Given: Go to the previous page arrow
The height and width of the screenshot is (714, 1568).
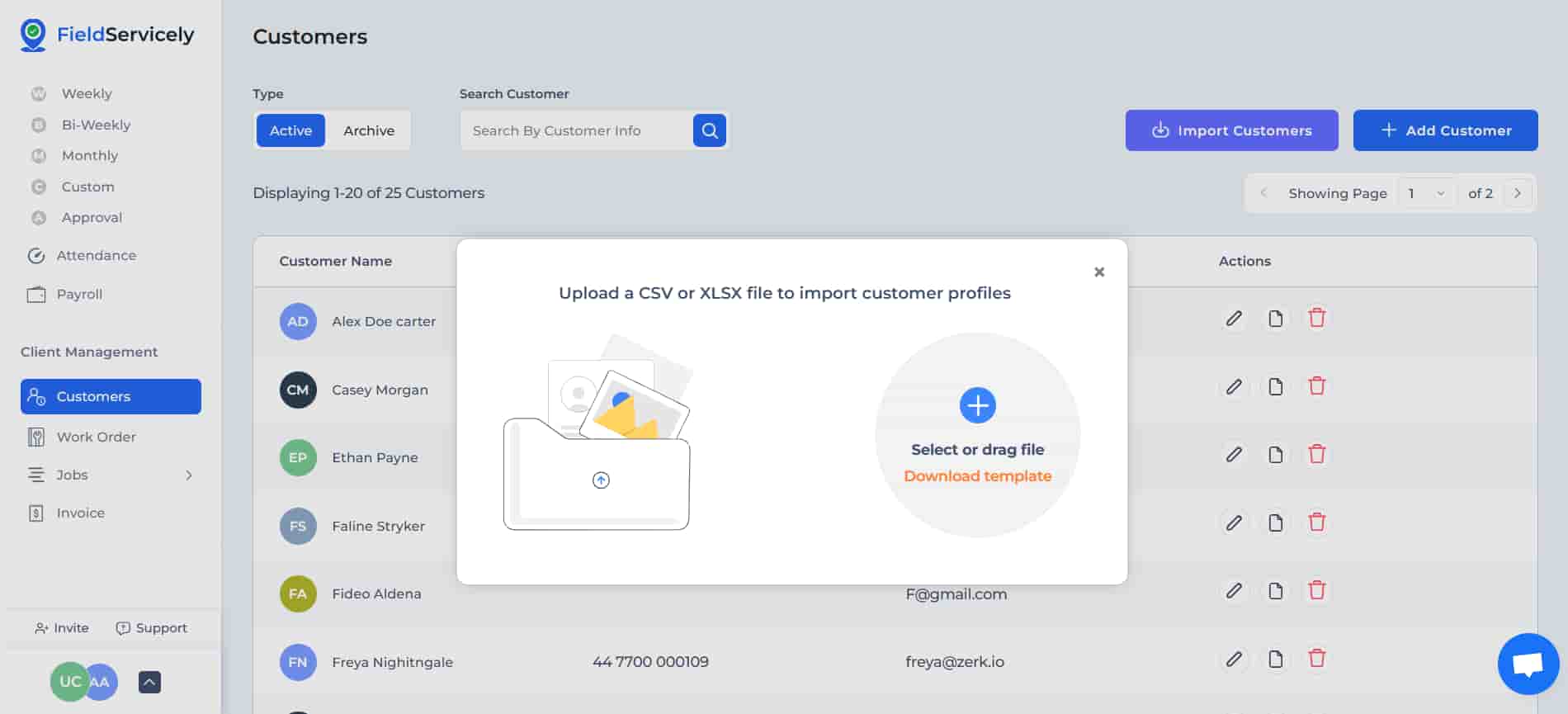Looking at the screenshot, I should pos(1263,193).
